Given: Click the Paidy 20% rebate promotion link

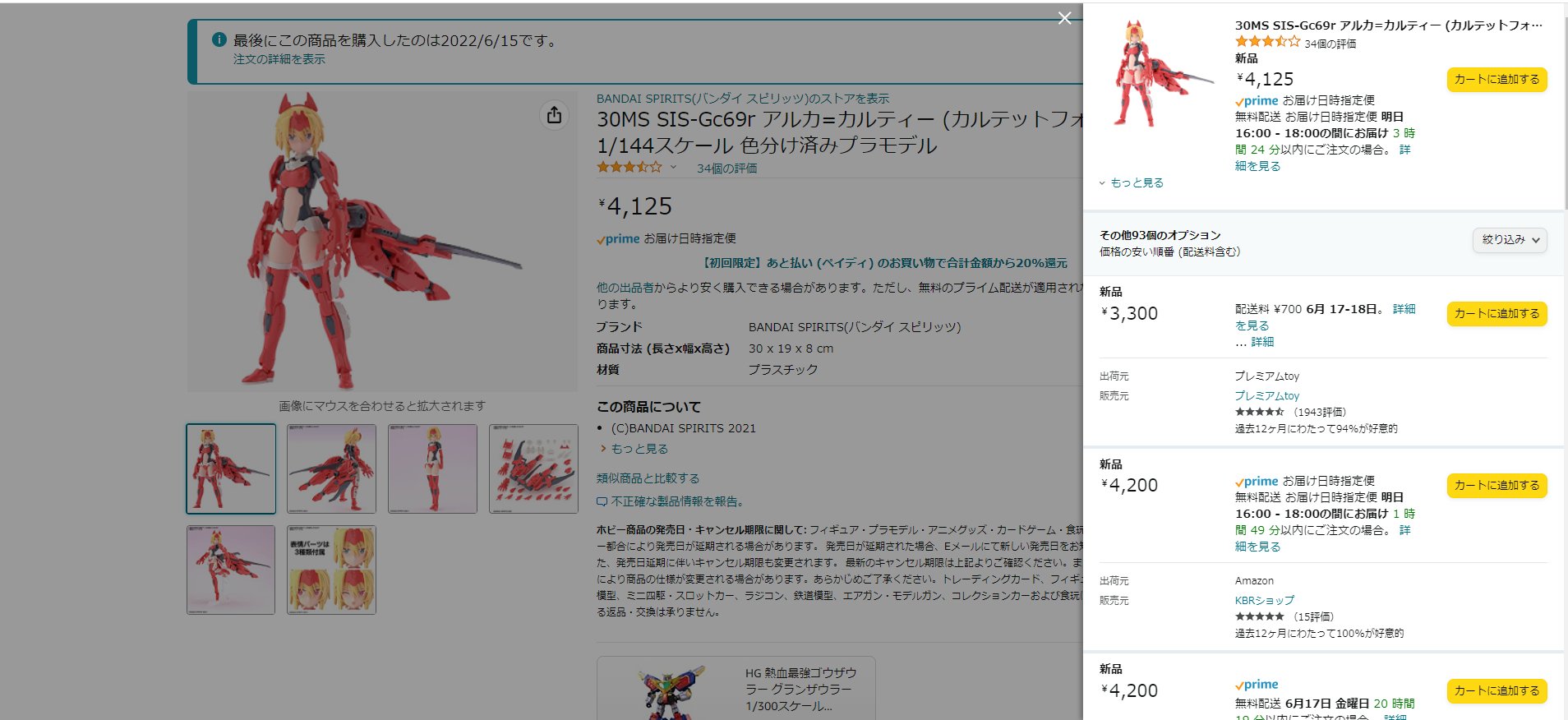Looking at the screenshot, I should [884, 263].
